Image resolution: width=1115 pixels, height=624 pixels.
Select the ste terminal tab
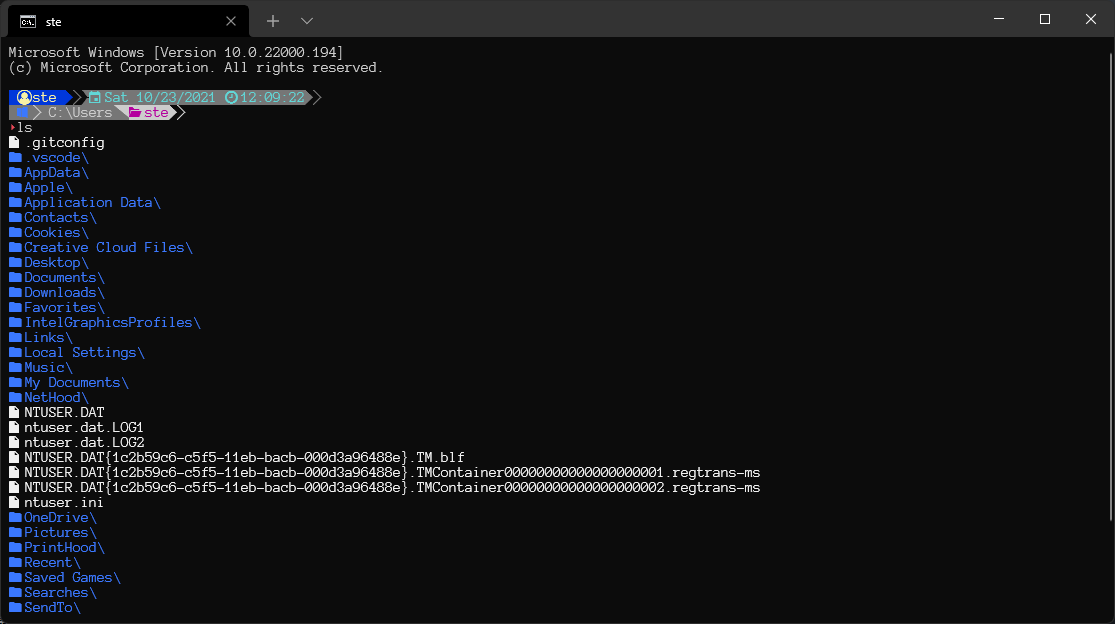(120, 21)
